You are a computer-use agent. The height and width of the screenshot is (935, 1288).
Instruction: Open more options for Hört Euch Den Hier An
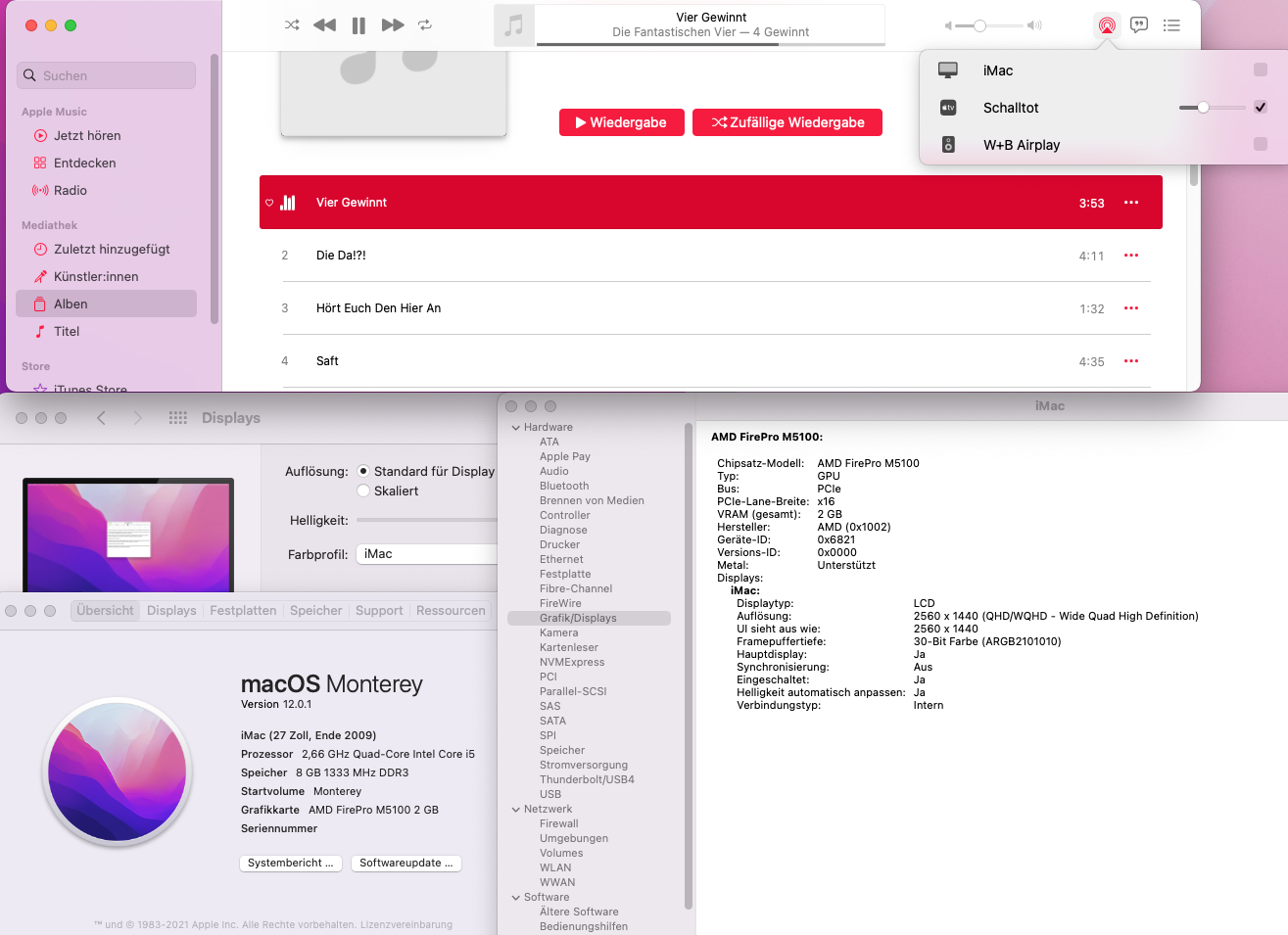1131,308
